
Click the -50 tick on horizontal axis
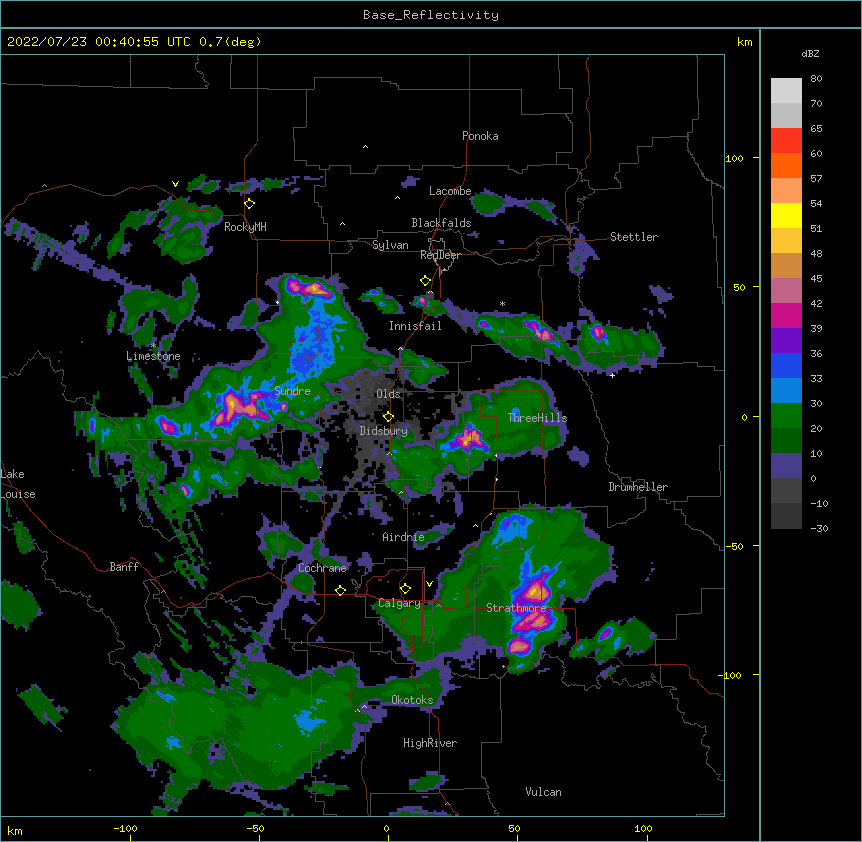255,828
